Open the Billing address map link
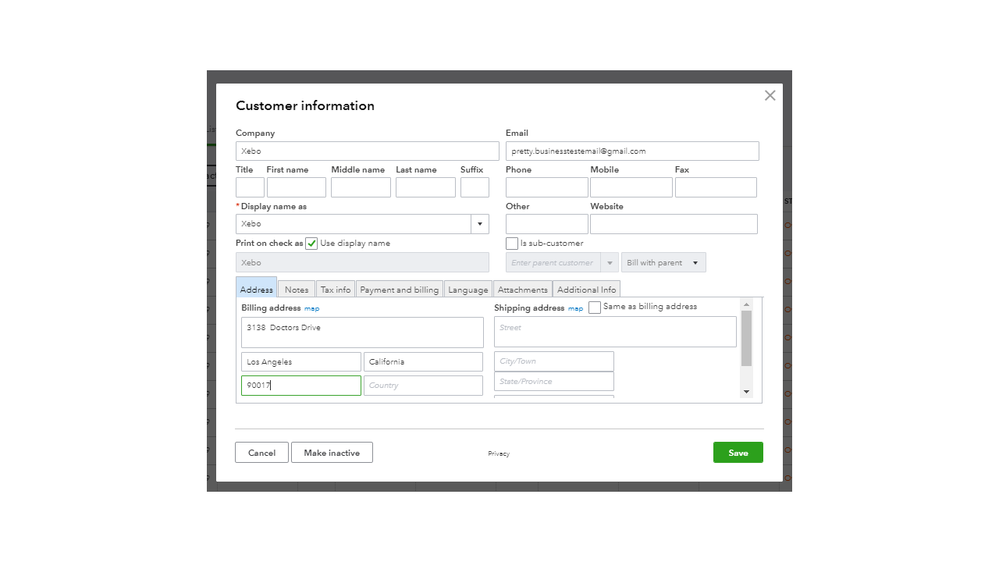 pyautogui.click(x=312, y=309)
